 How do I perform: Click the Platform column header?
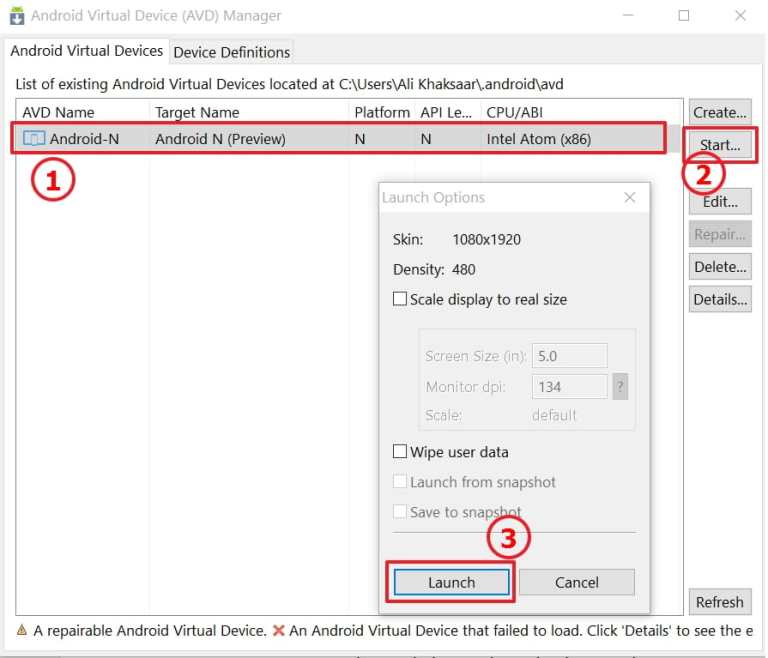[x=382, y=113]
